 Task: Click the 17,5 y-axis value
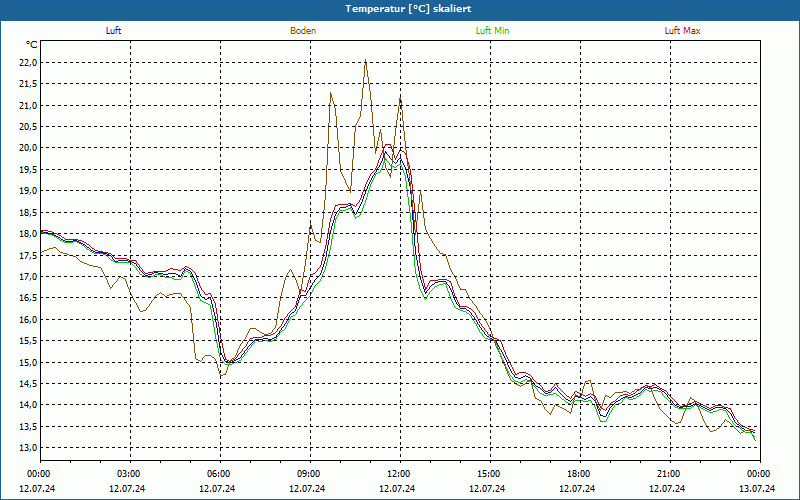[x=29, y=256]
